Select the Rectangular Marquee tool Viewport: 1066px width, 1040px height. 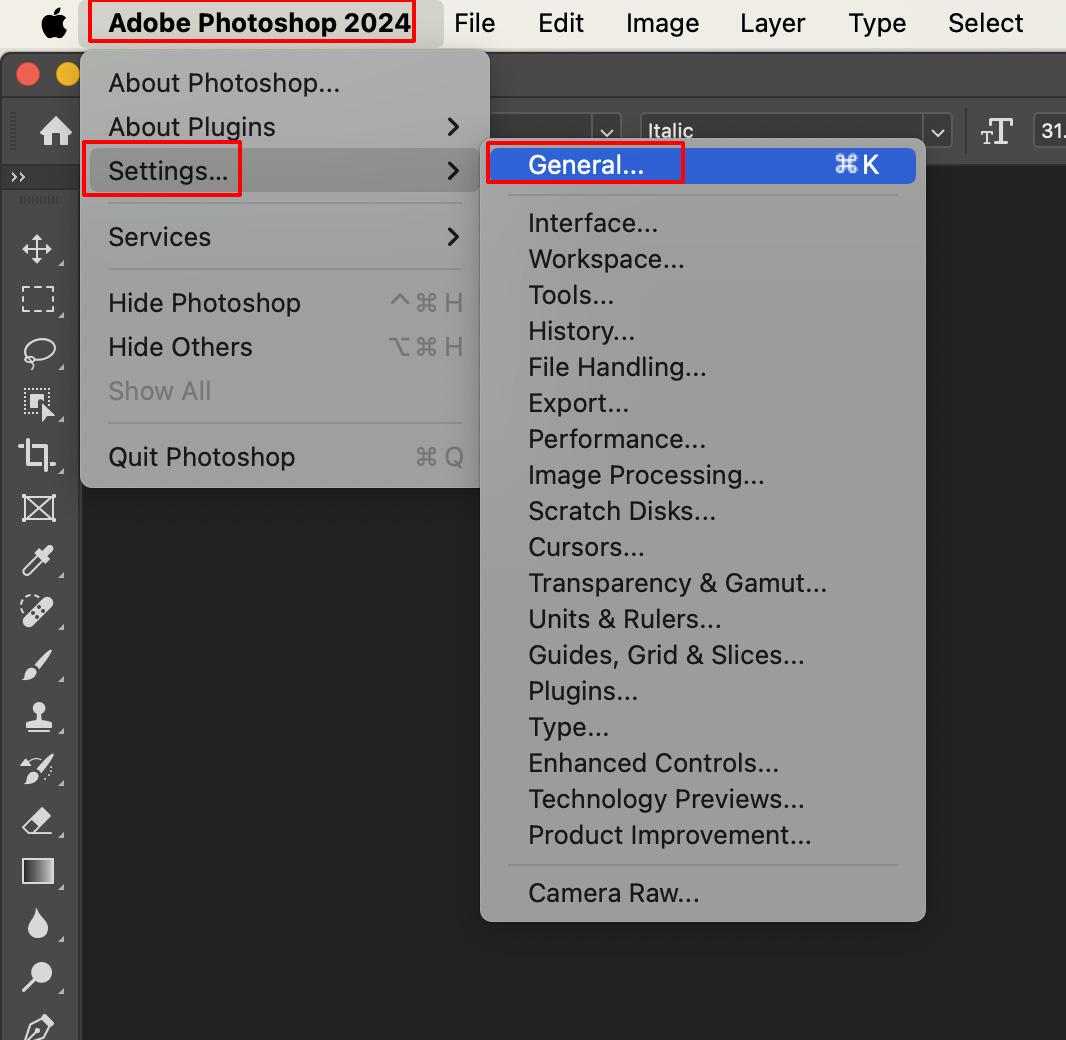[x=37, y=299]
